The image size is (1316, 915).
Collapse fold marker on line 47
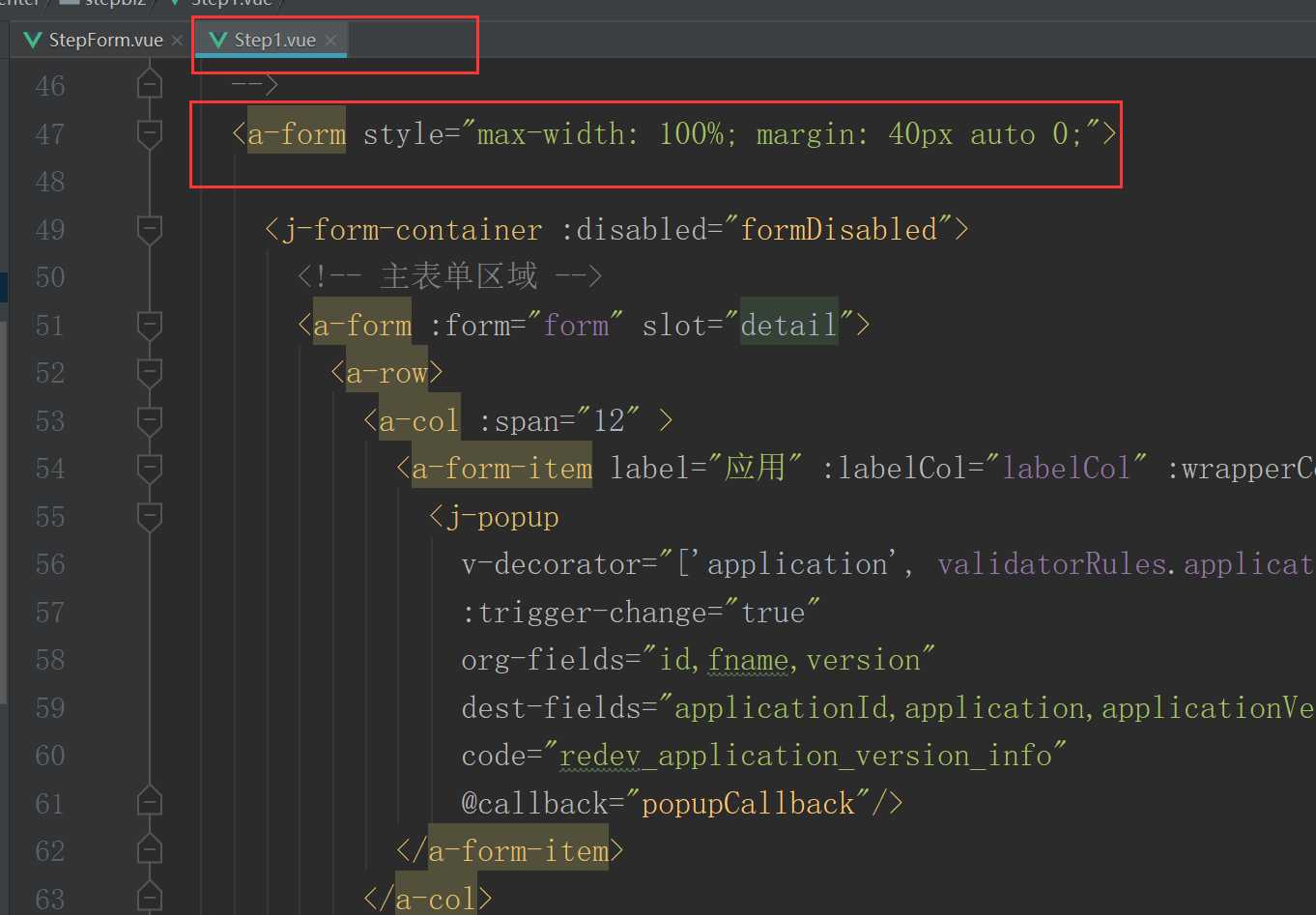[x=149, y=134]
